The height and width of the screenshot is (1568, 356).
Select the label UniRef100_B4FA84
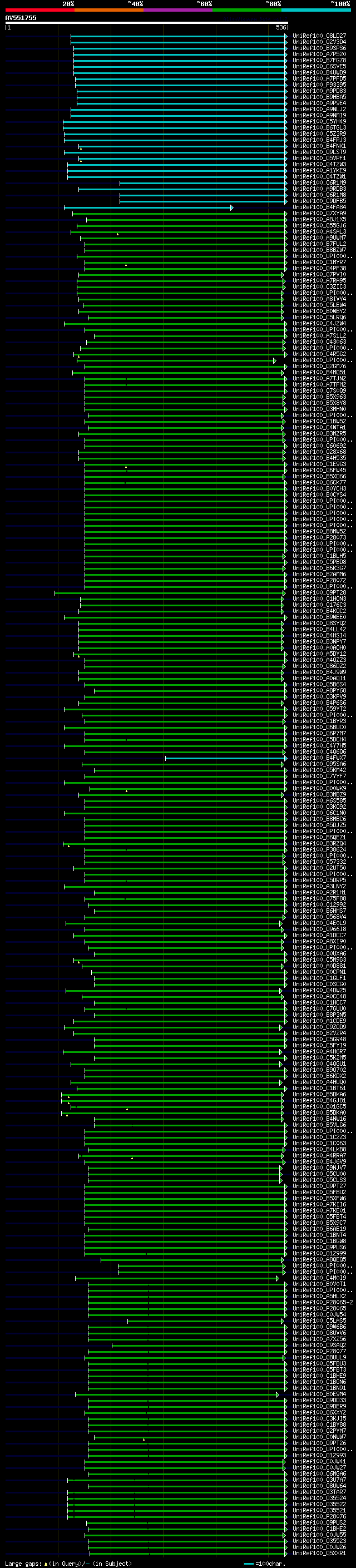[x=319, y=207]
